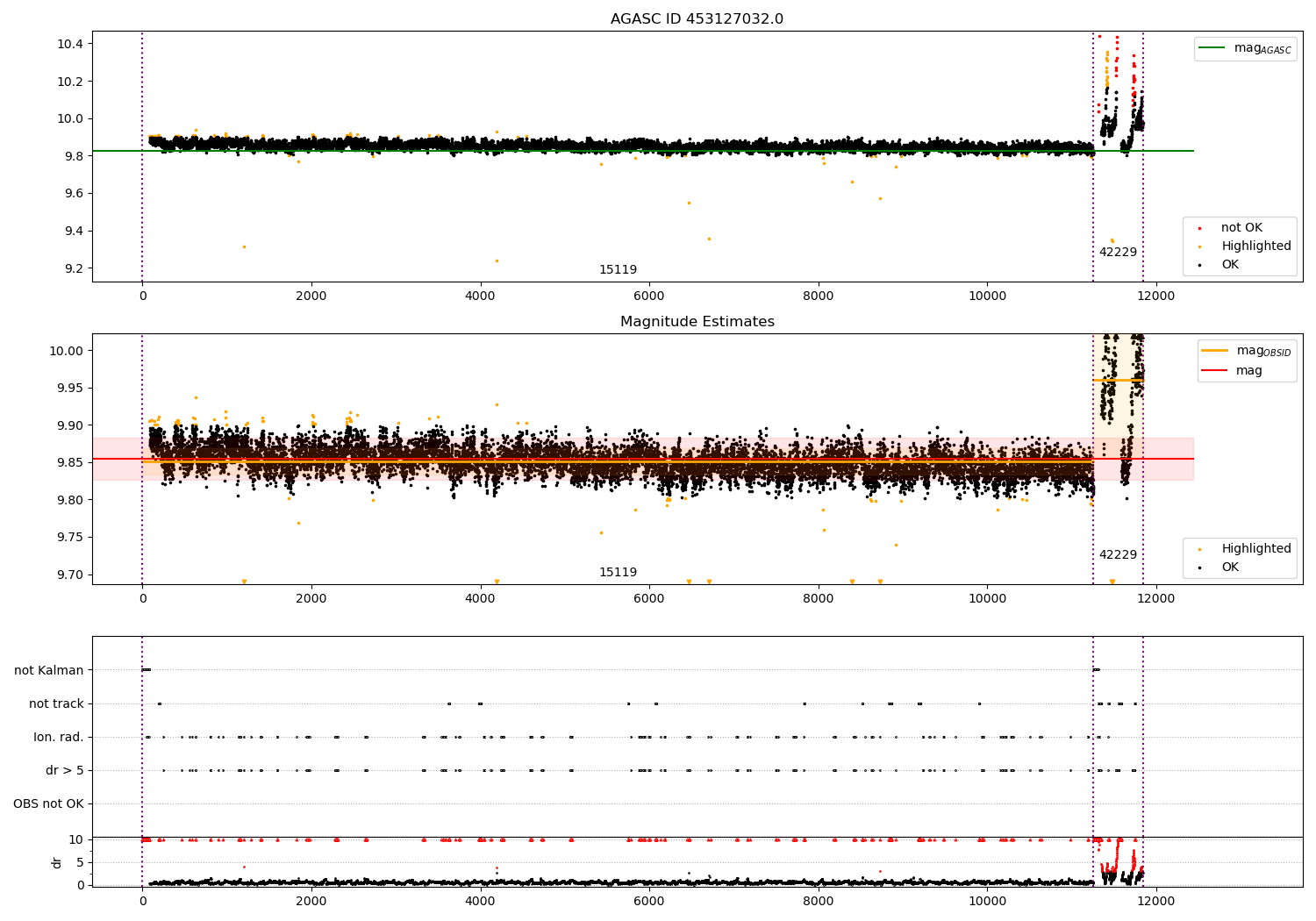Click the 'not Kalman' y-axis label
This screenshot has height=921, width=1316.
point(49,670)
